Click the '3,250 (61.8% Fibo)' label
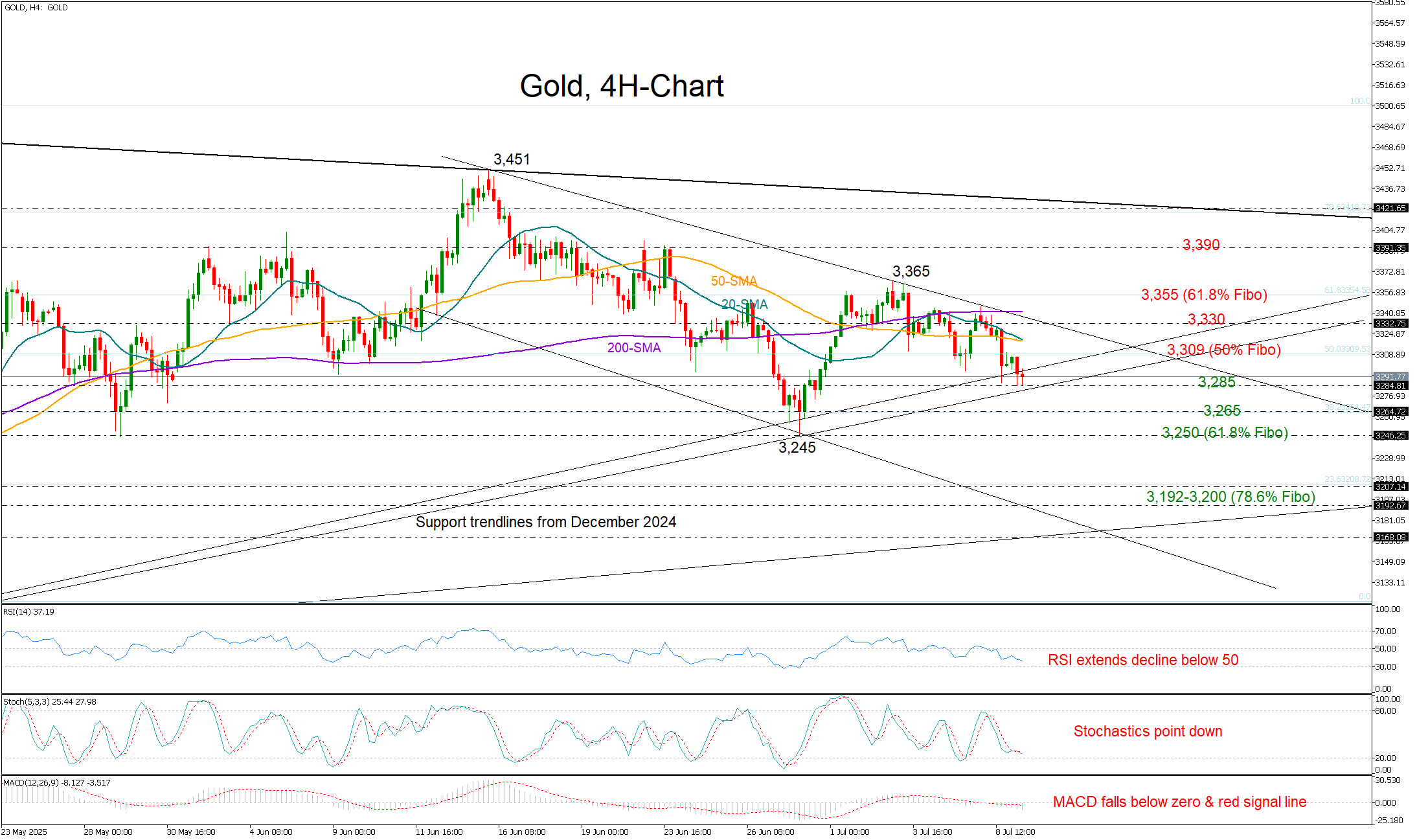The image size is (1417, 840). click(x=1225, y=433)
